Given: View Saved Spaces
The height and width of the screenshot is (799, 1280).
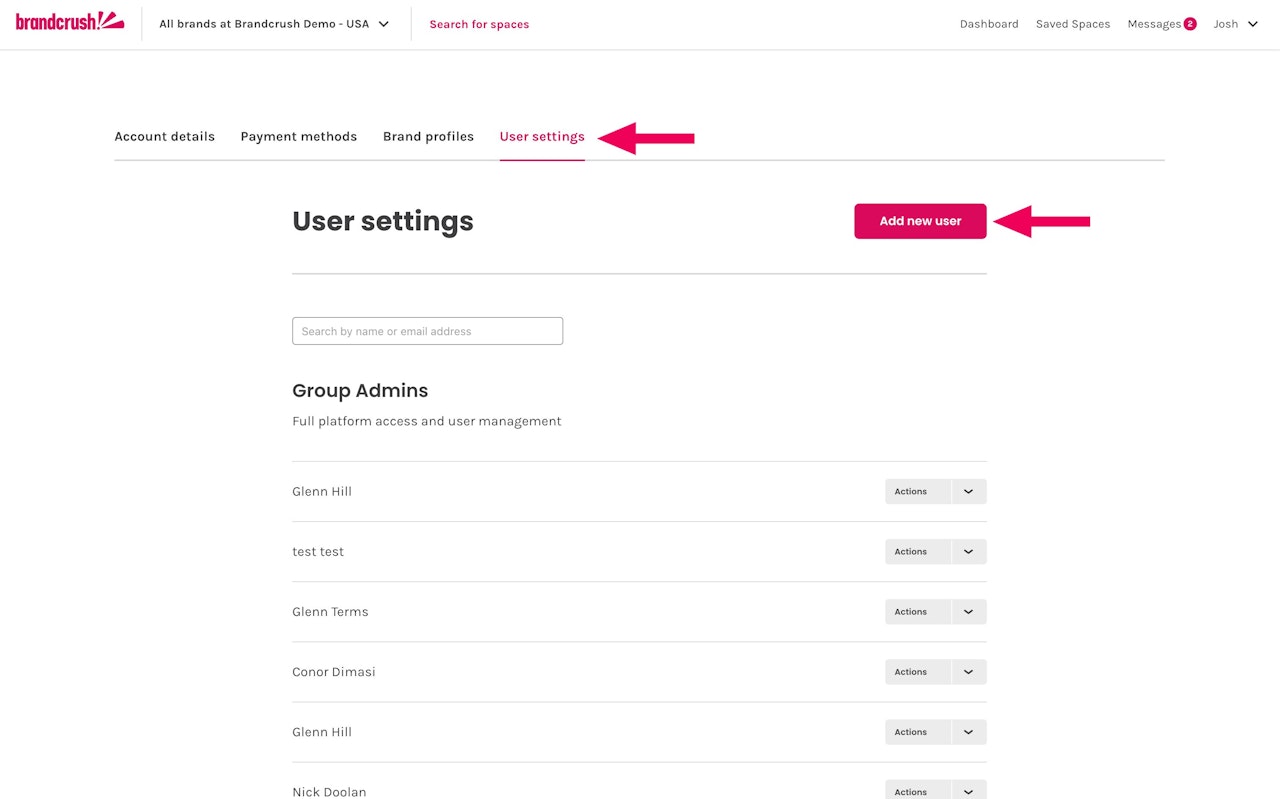Looking at the screenshot, I should (1073, 24).
